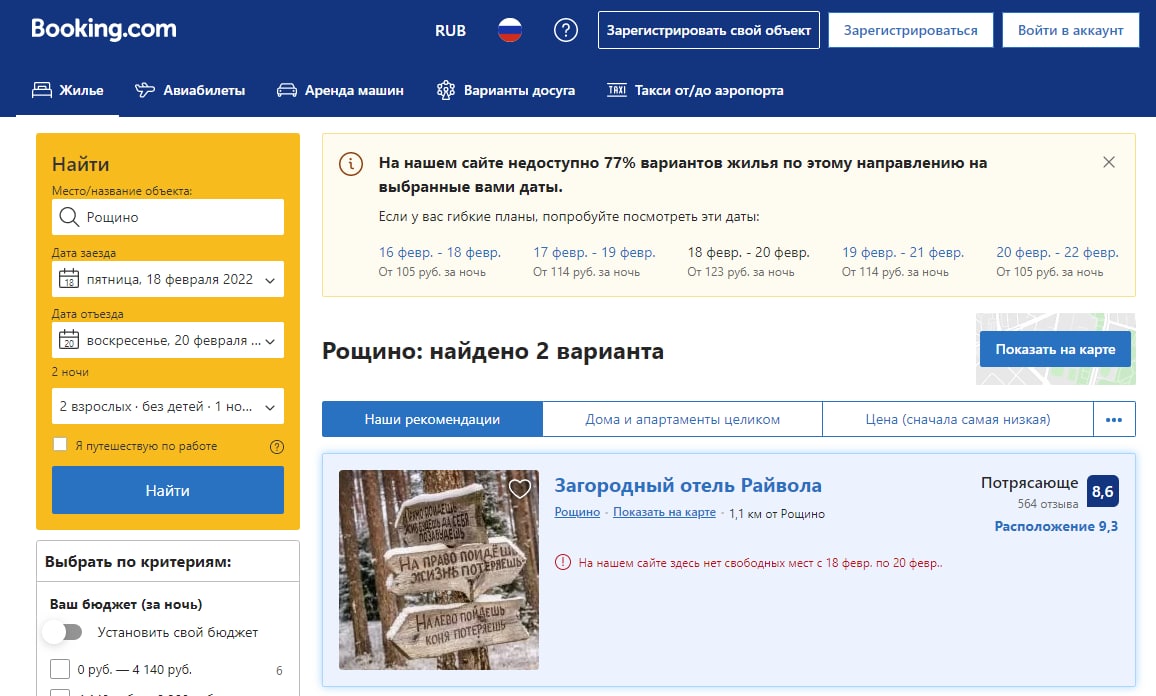The image size is (1156, 696).
Task: Click the Зарегистрироваться button
Action: point(910,30)
